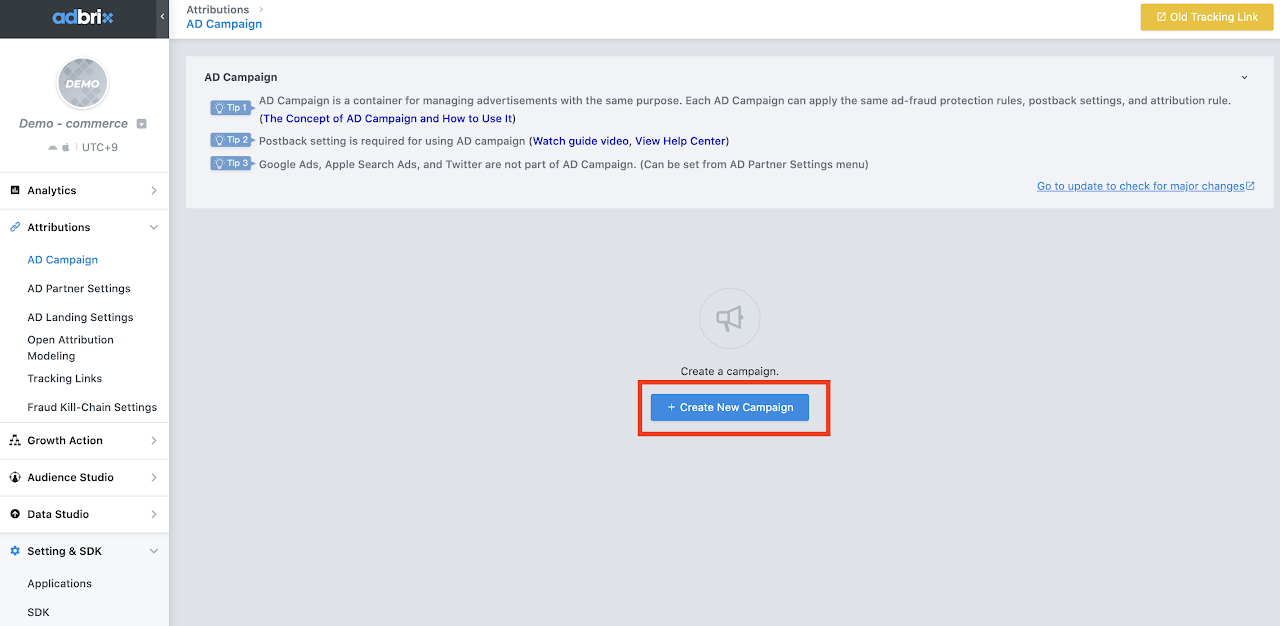
Task: Click the Growth Action hierarchy icon
Action: (15, 440)
